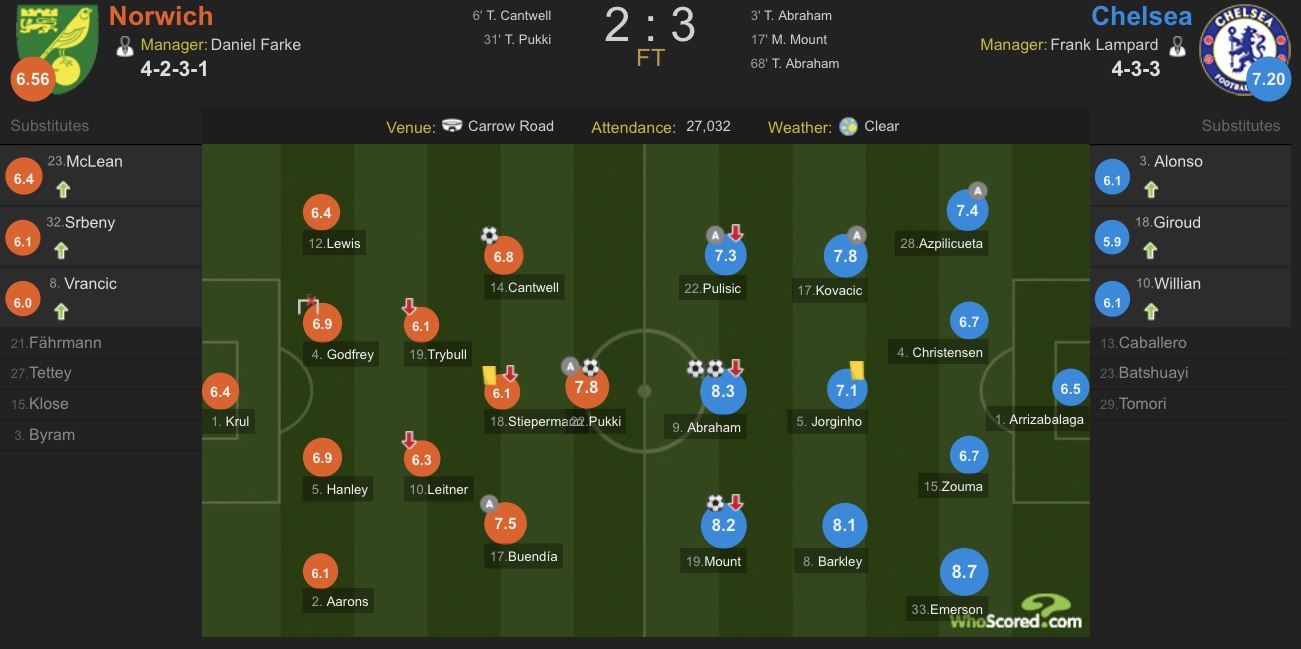Click Cantwell's goal ball icon
Screen dimensions: 1301x649
coord(489,235)
